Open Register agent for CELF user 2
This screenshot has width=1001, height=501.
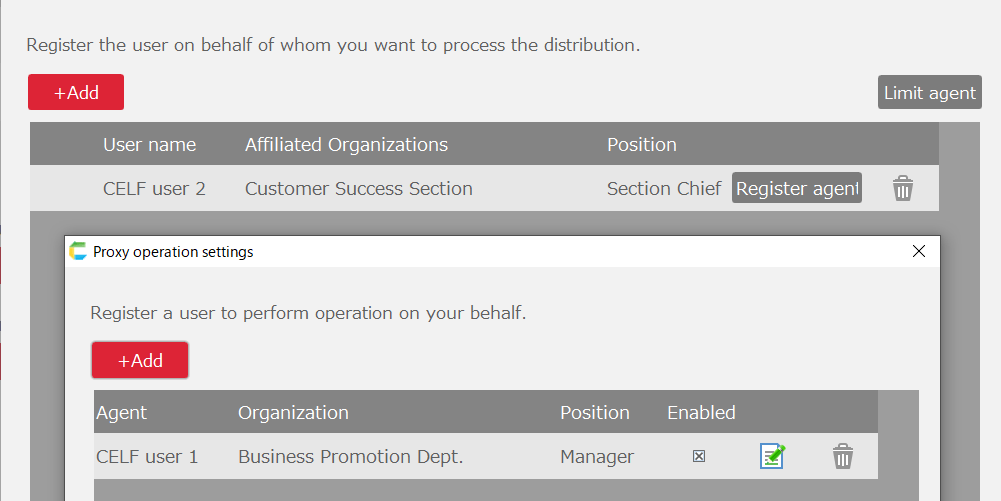click(797, 188)
